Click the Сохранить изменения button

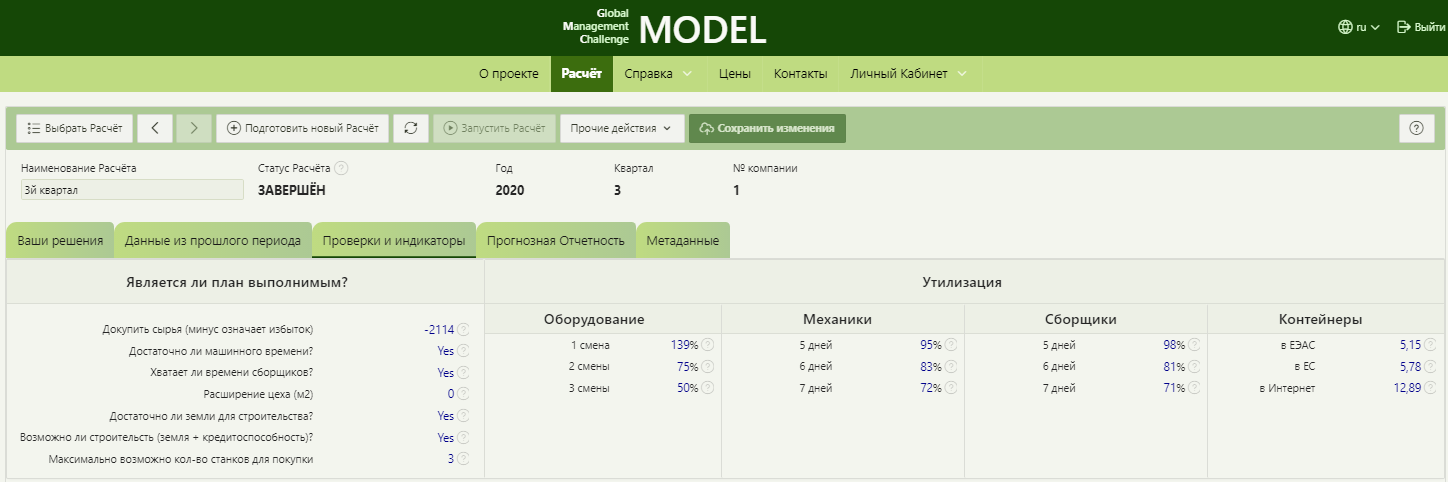pyautogui.click(x=767, y=128)
